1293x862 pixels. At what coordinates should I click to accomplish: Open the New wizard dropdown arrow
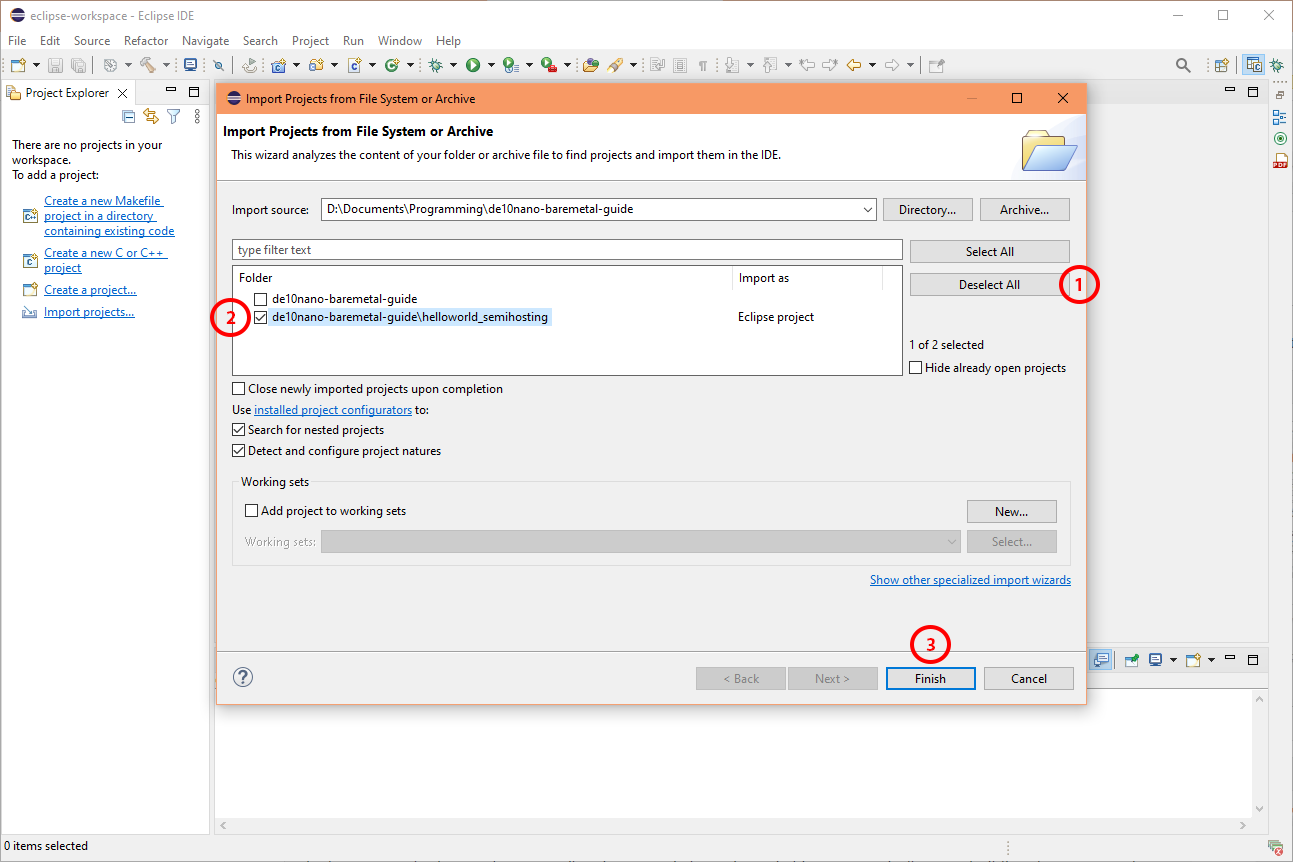point(35,64)
